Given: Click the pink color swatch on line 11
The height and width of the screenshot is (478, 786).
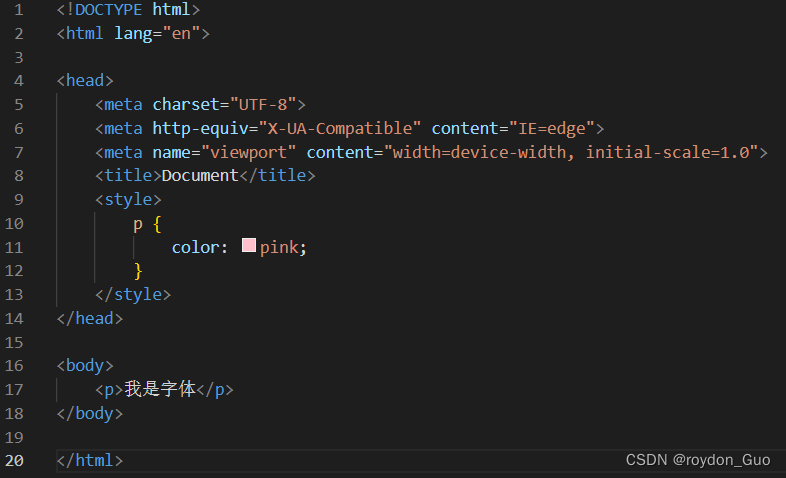Looking at the screenshot, I should [249, 245].
